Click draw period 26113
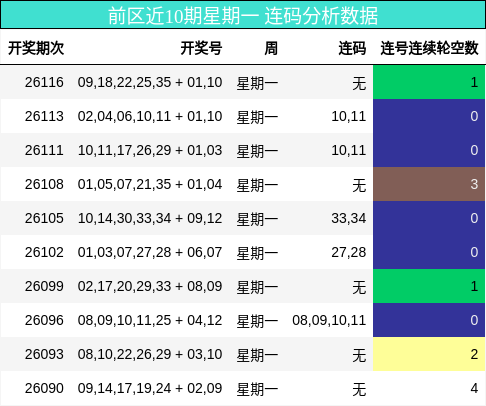 coord(44,116)
